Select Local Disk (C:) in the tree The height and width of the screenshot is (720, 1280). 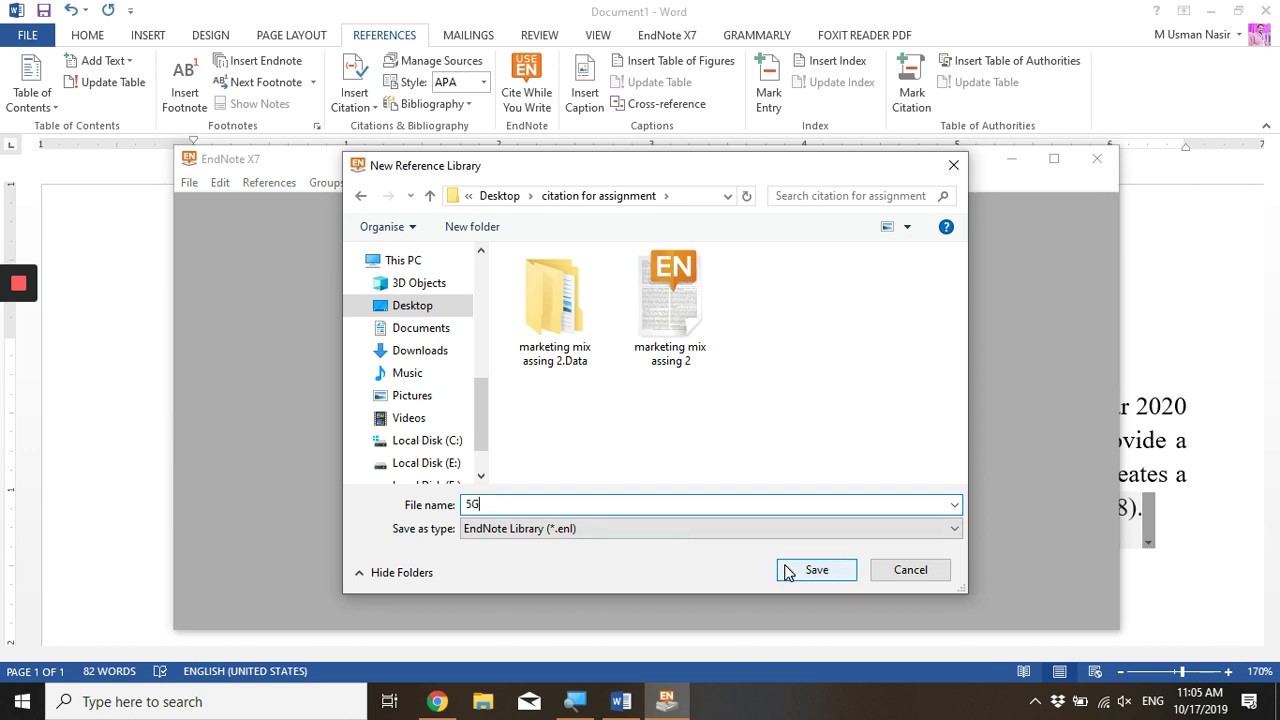[x=427, y=440]
